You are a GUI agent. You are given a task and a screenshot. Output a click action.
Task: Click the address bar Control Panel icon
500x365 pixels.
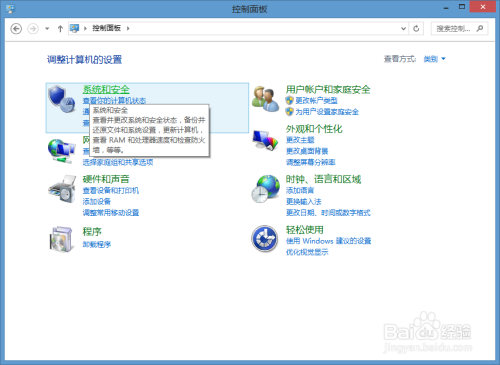pos(74,28)
